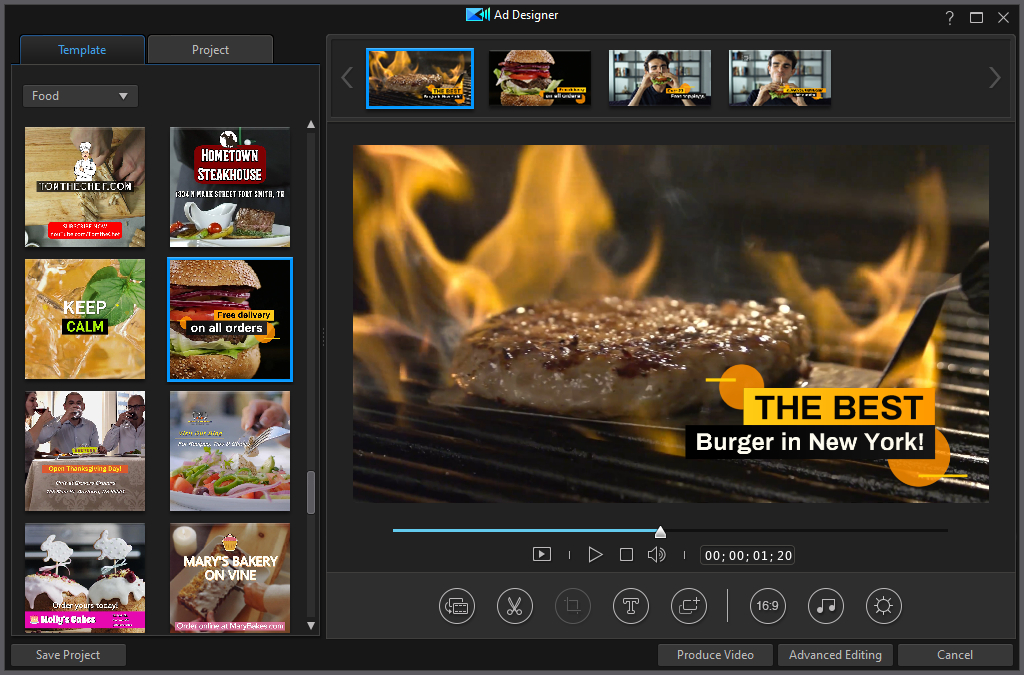1024x675 pixels.
Task: Click 'Burger in New York!' text in preview
Action: pos(810,442)
